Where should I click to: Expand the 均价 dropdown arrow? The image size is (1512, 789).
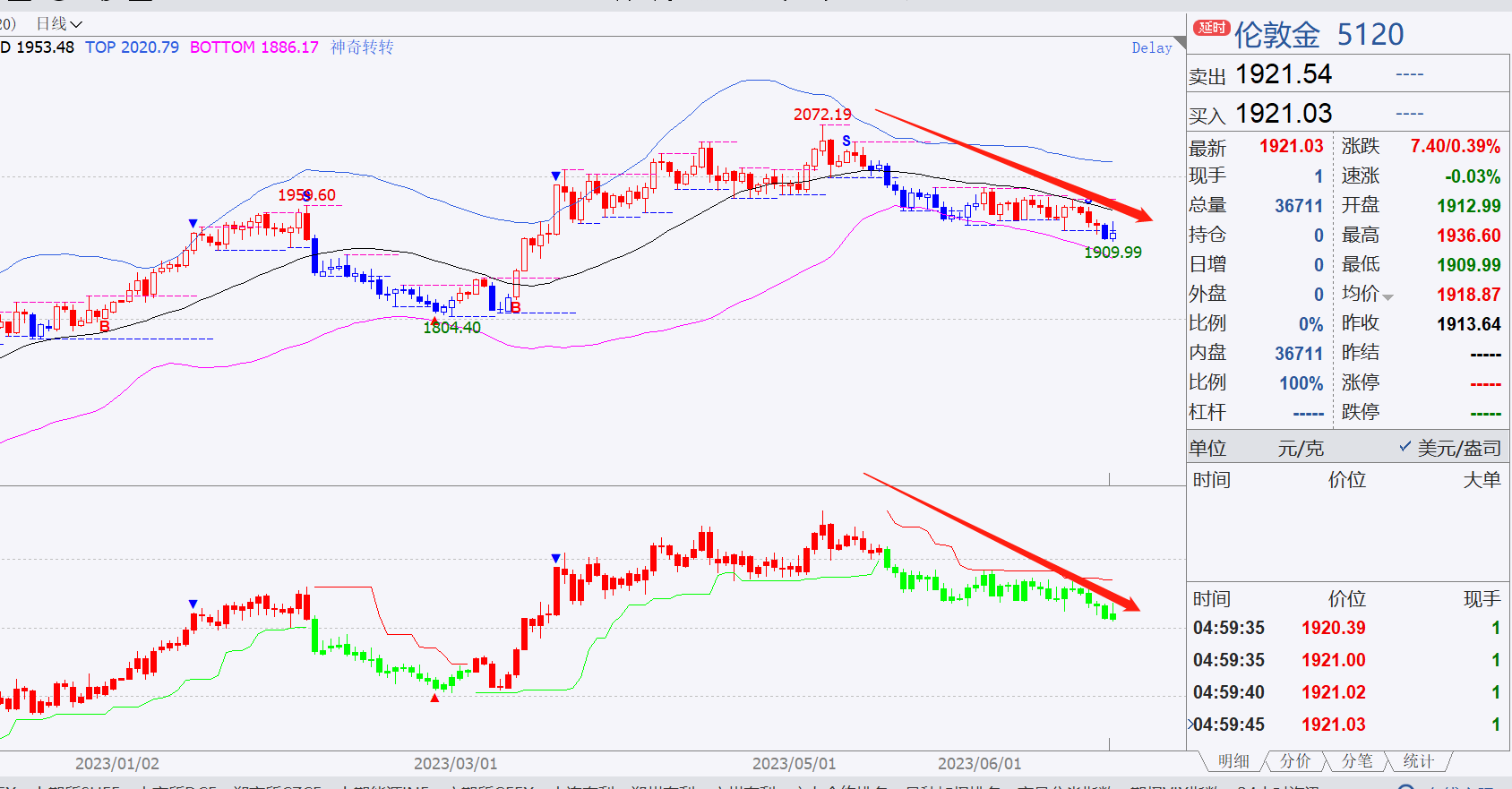(1388, 297)
